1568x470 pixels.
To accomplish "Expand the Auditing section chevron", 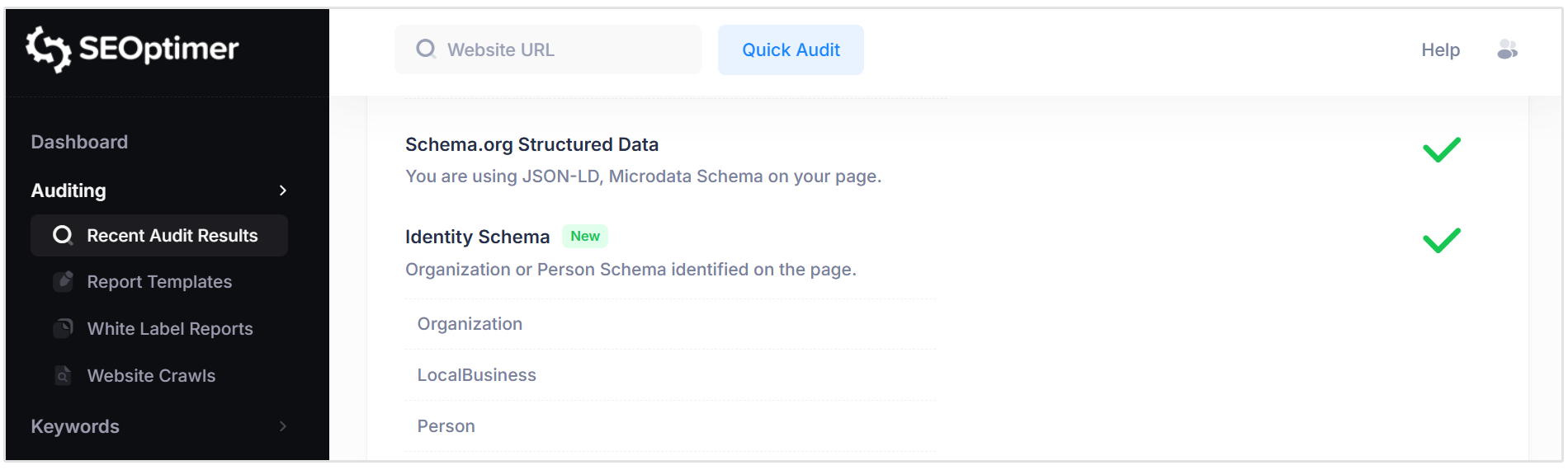I will click(x=283, y=190).
